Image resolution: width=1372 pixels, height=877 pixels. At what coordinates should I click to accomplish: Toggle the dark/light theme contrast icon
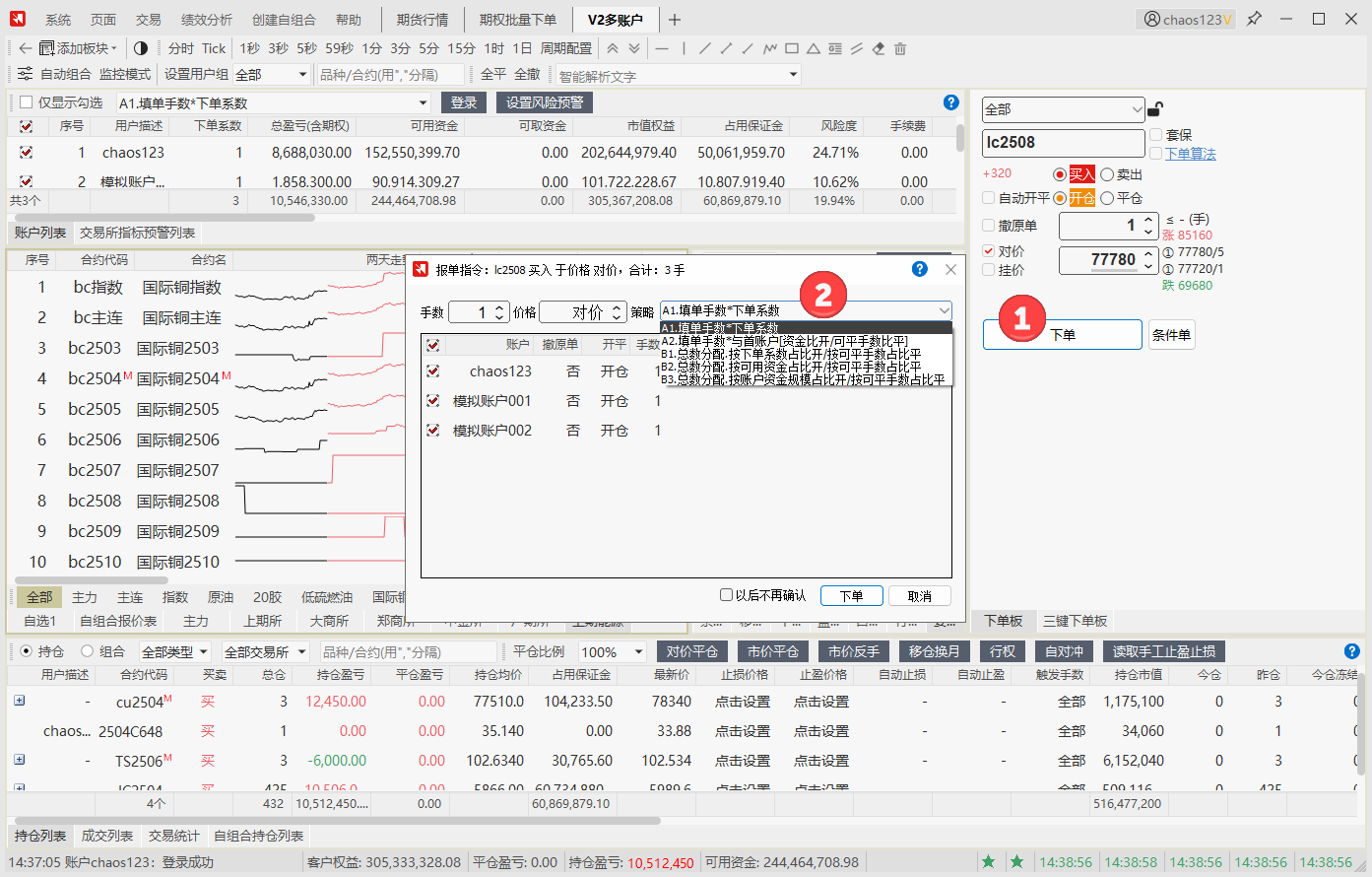pos(140,48)
